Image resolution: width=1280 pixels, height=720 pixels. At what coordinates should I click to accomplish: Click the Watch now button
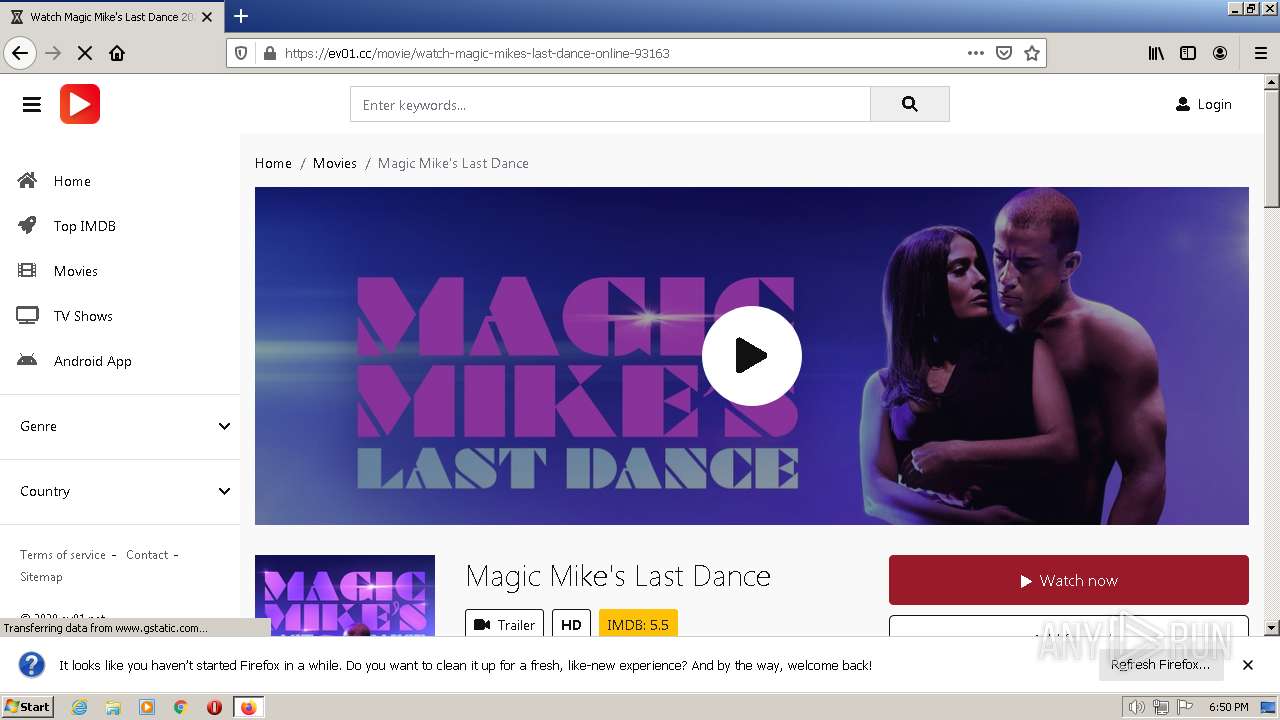(1069, 580)
